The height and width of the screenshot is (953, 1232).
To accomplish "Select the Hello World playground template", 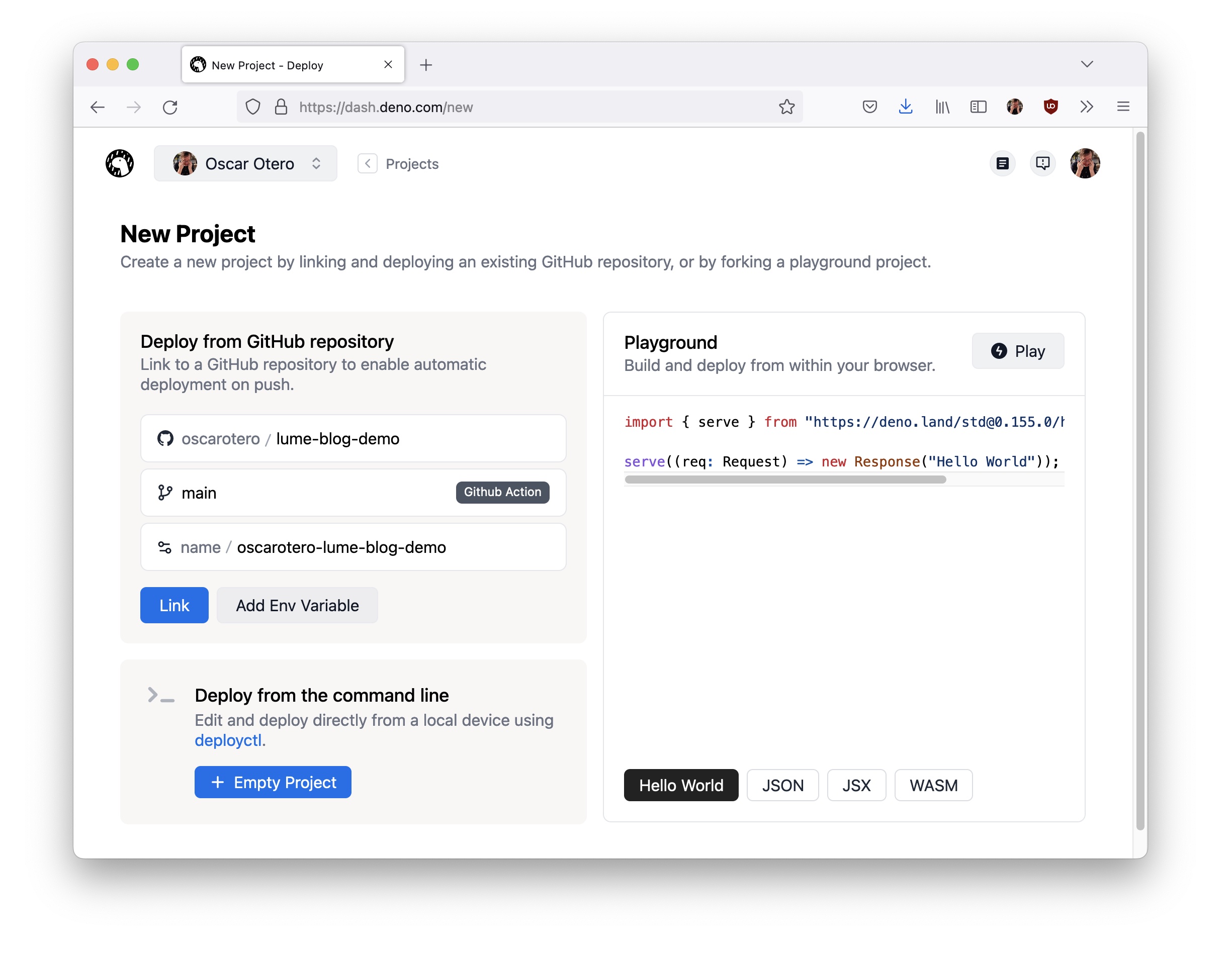I will 680,785.
